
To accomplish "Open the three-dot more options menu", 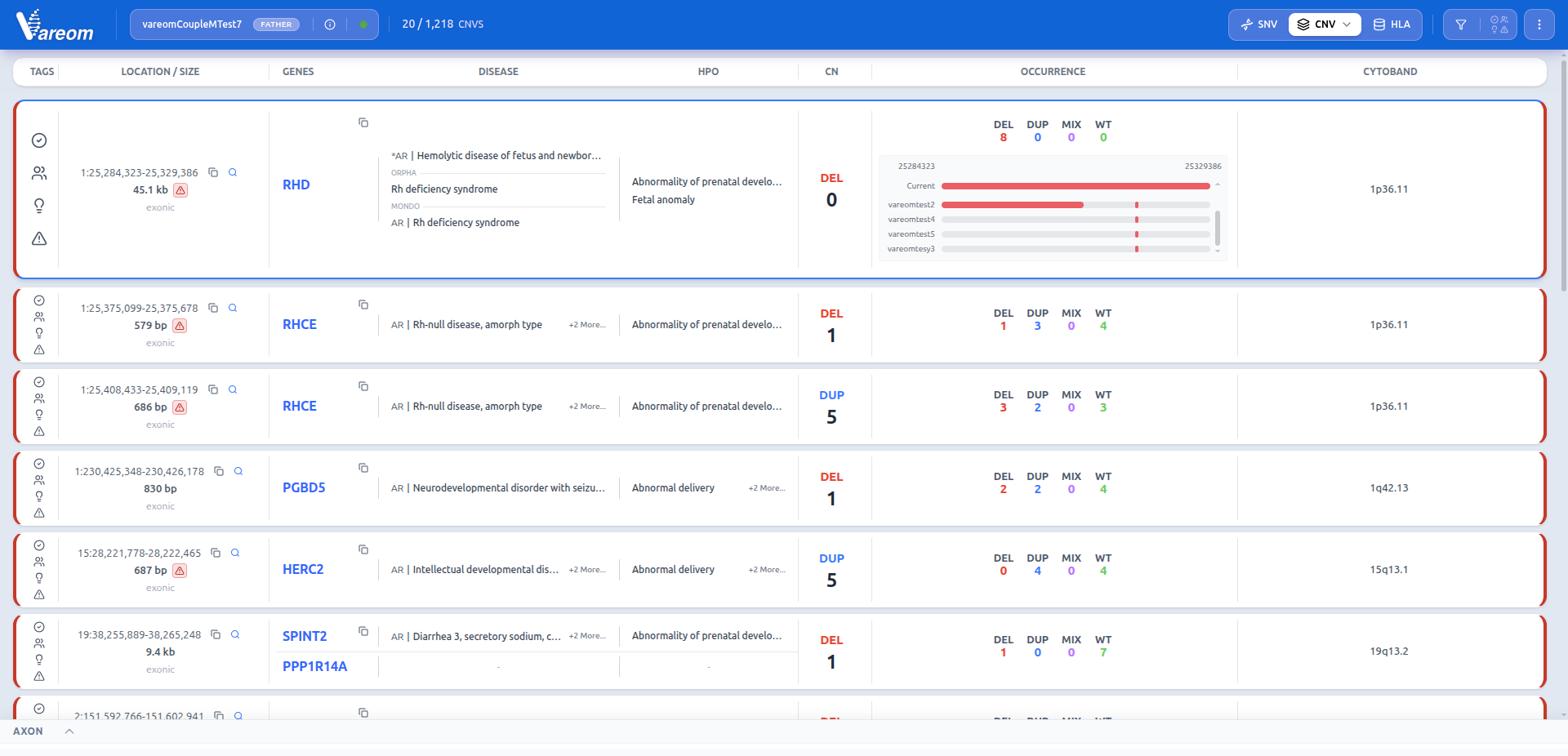I will pyautogui.click(x=1539, y=24).
